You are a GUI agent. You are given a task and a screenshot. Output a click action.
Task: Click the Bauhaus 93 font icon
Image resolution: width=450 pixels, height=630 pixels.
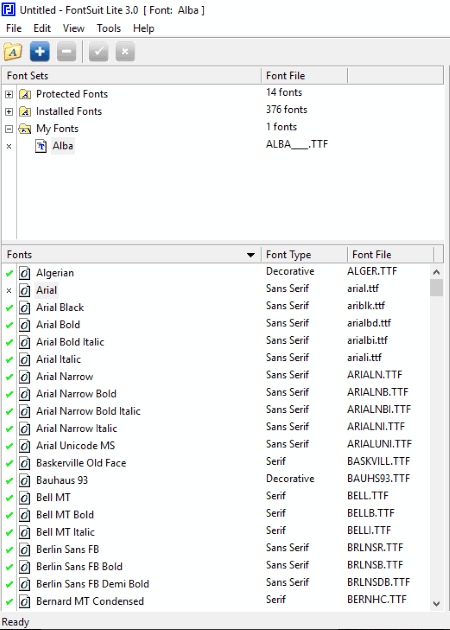[x=25, y=481]
